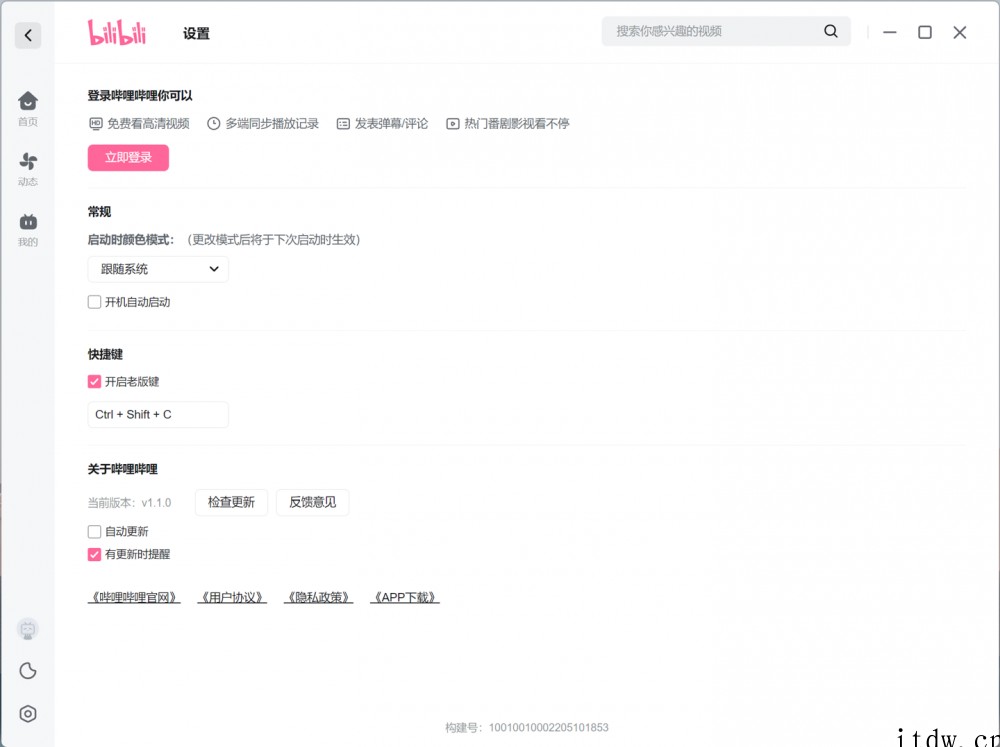
Task: Enable 自动更新 checkbox
Action: 94,531
